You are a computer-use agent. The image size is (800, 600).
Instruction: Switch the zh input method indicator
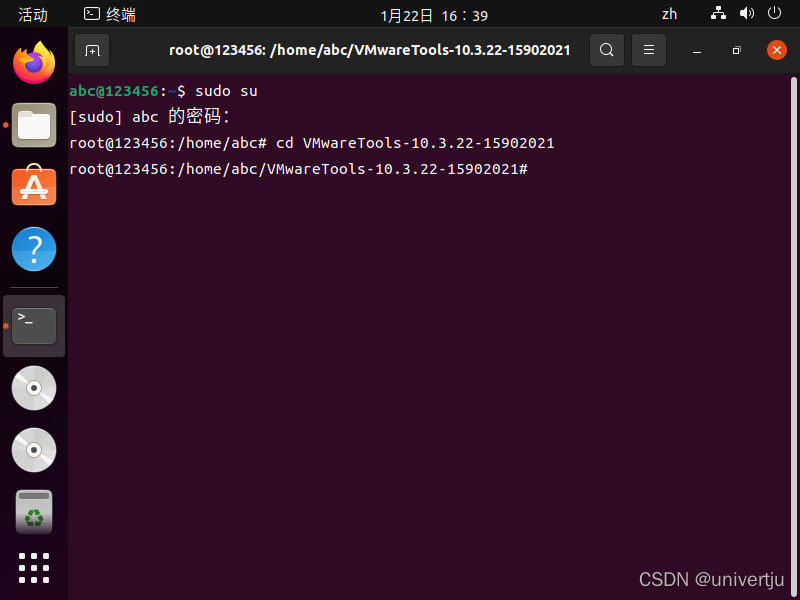click(669, 14)
